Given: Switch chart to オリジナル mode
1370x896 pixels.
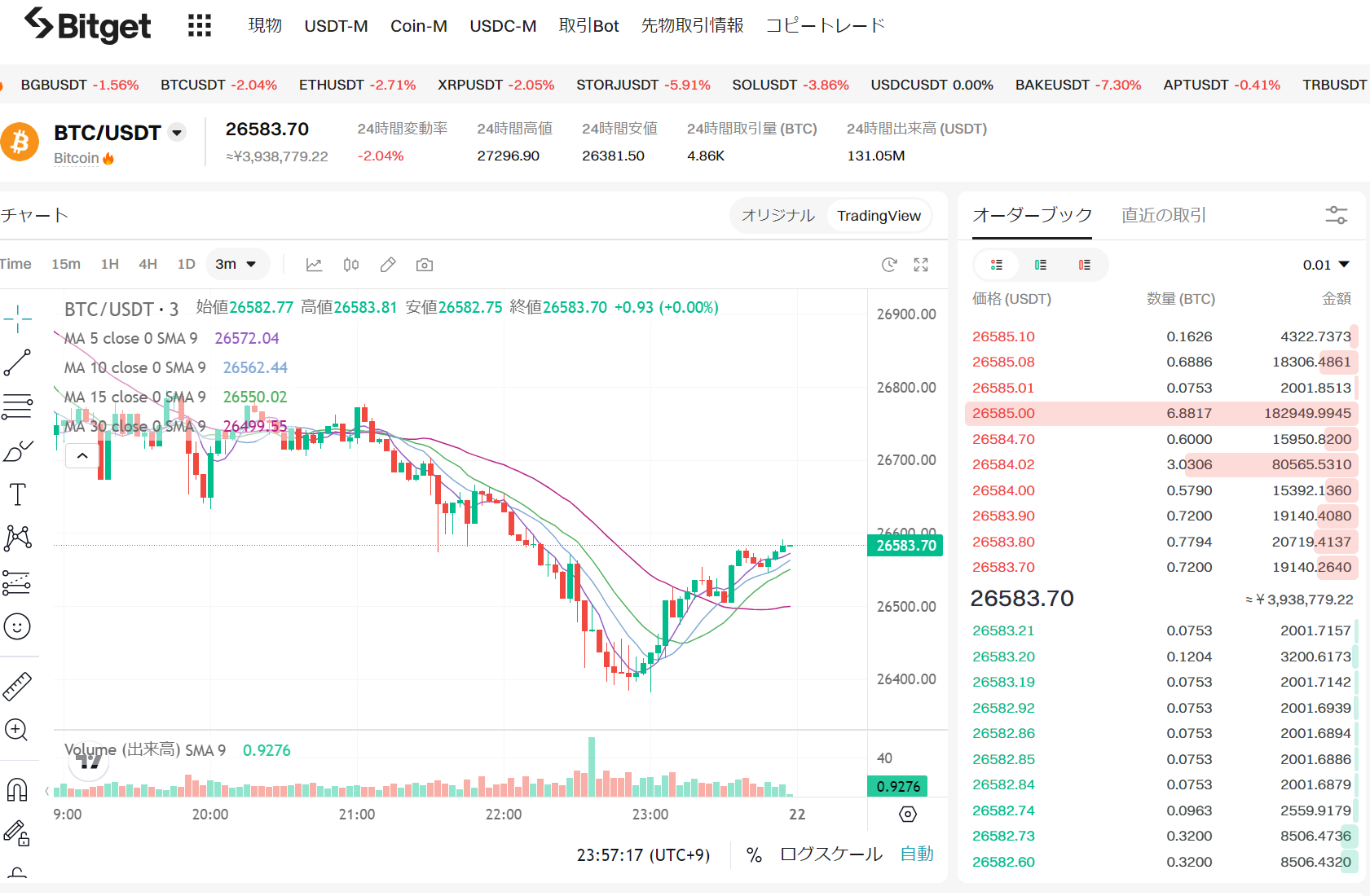Looking at the screenshot, I should point(778,215).
